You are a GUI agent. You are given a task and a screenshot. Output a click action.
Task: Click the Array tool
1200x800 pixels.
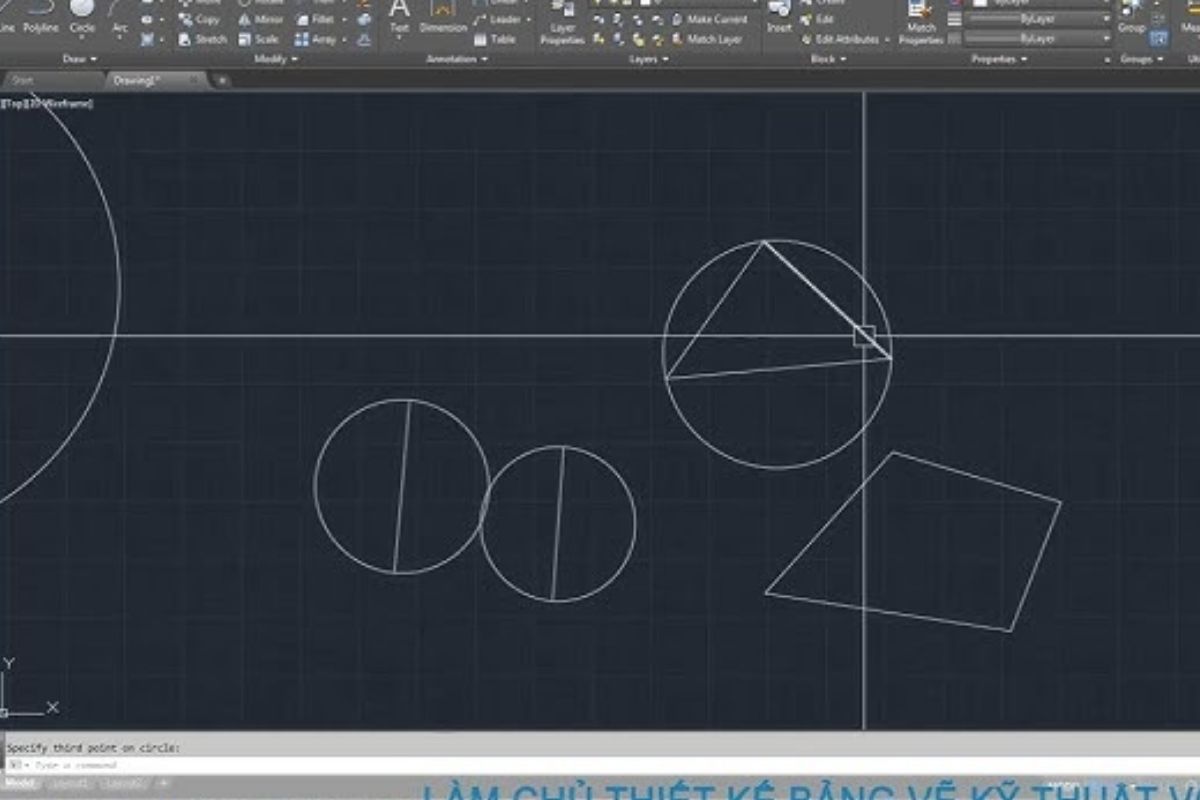[314, 39]
